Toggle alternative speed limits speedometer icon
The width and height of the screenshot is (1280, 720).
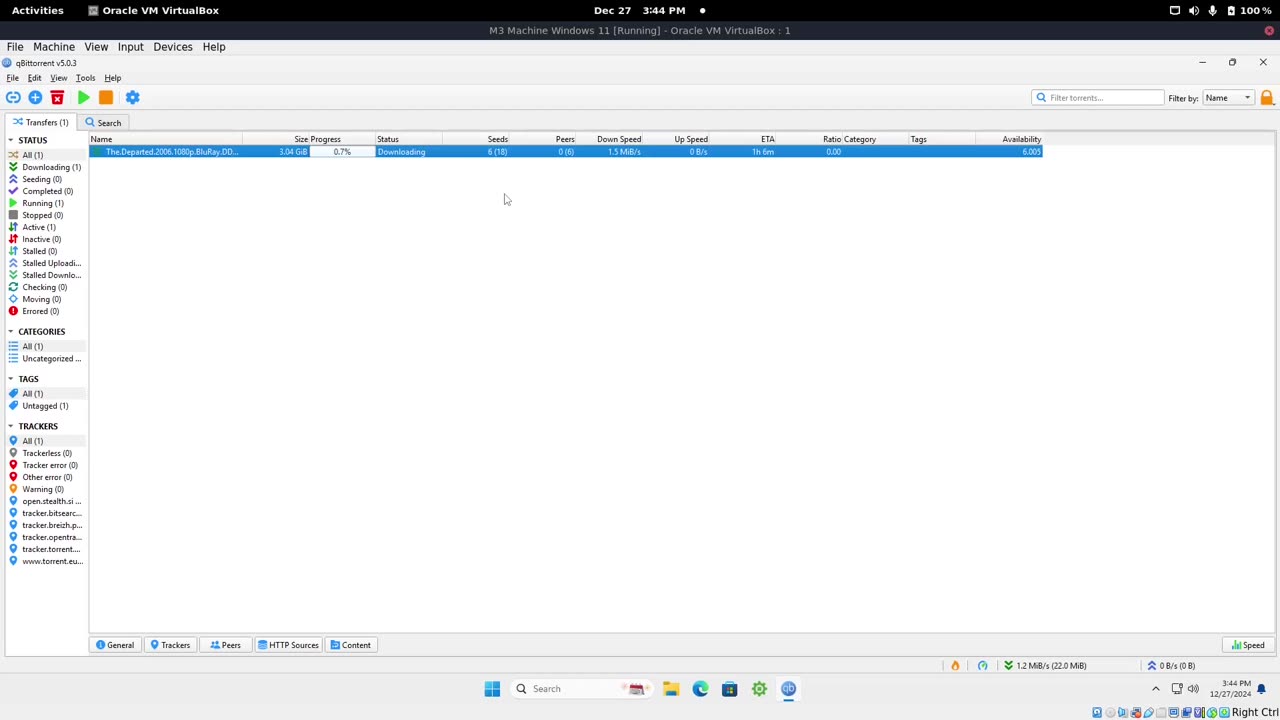[982, 666]
